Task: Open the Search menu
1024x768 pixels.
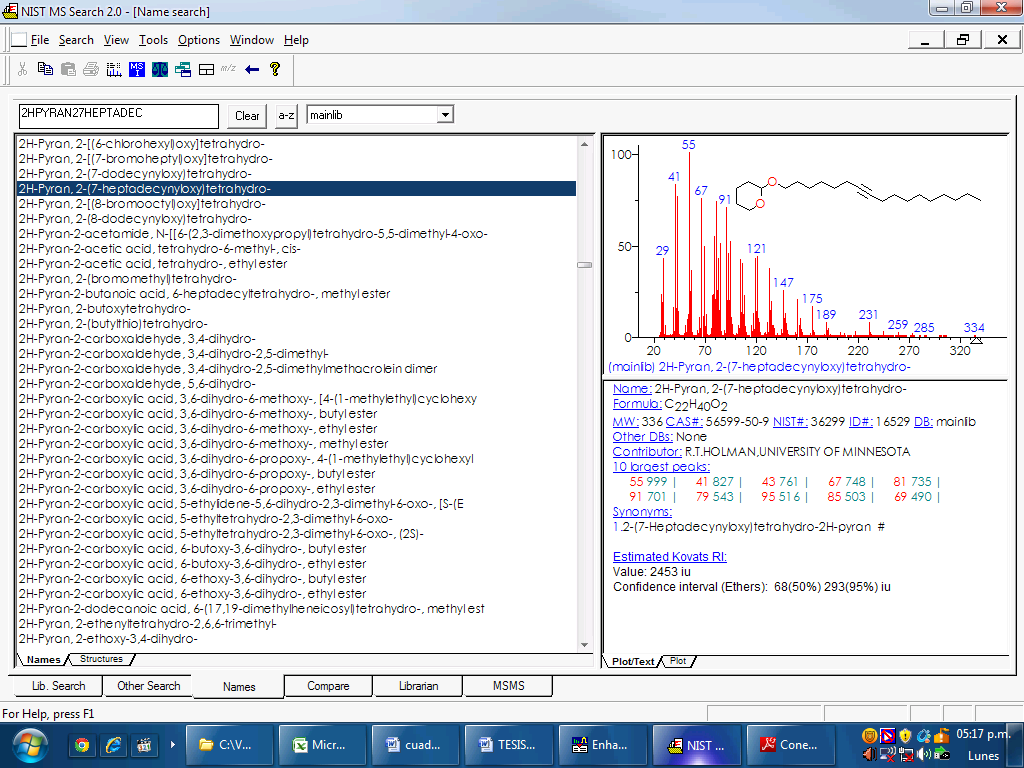Action: (x=76, y=40)
